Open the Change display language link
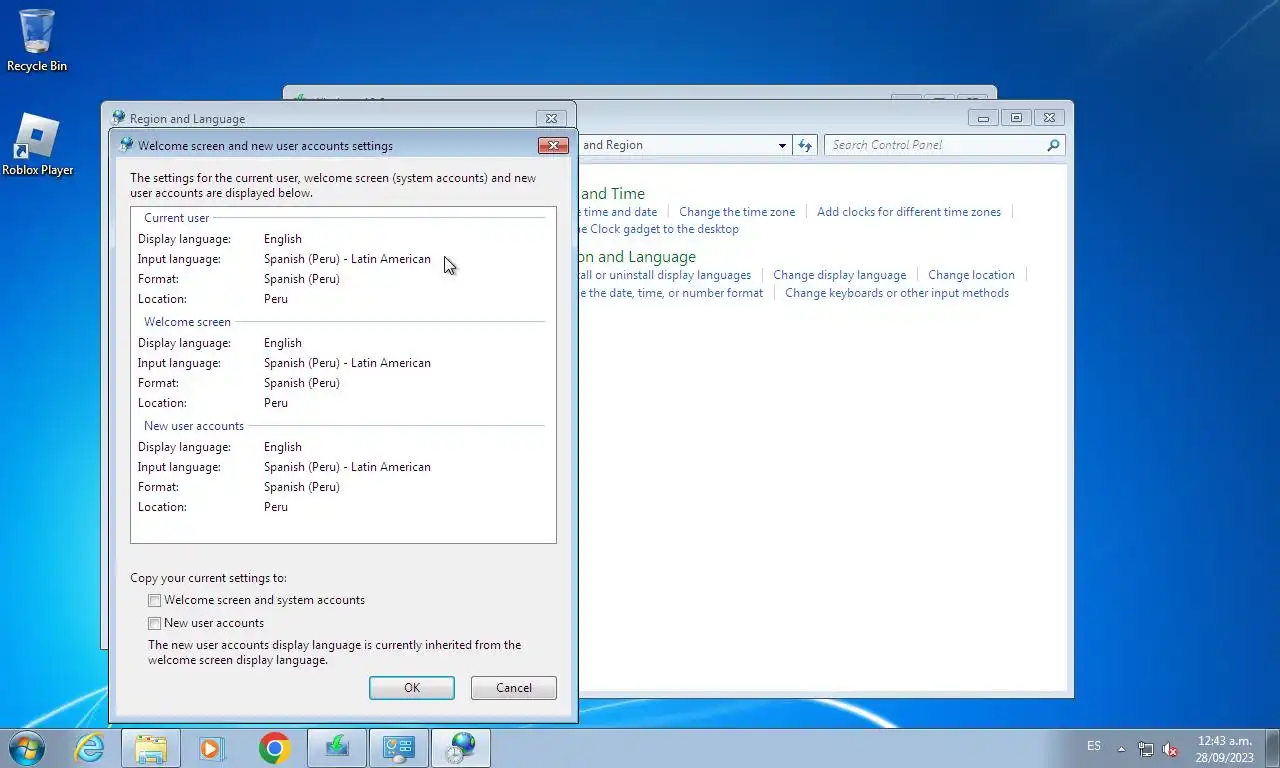Image resolution: width=1280 pixels, height=768 pixels. (840, 275)
